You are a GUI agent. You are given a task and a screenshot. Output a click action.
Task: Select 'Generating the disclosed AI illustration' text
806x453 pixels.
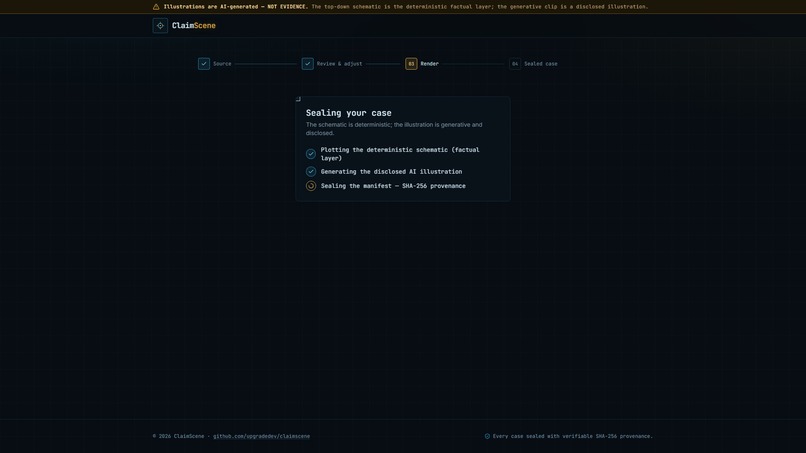391,172
